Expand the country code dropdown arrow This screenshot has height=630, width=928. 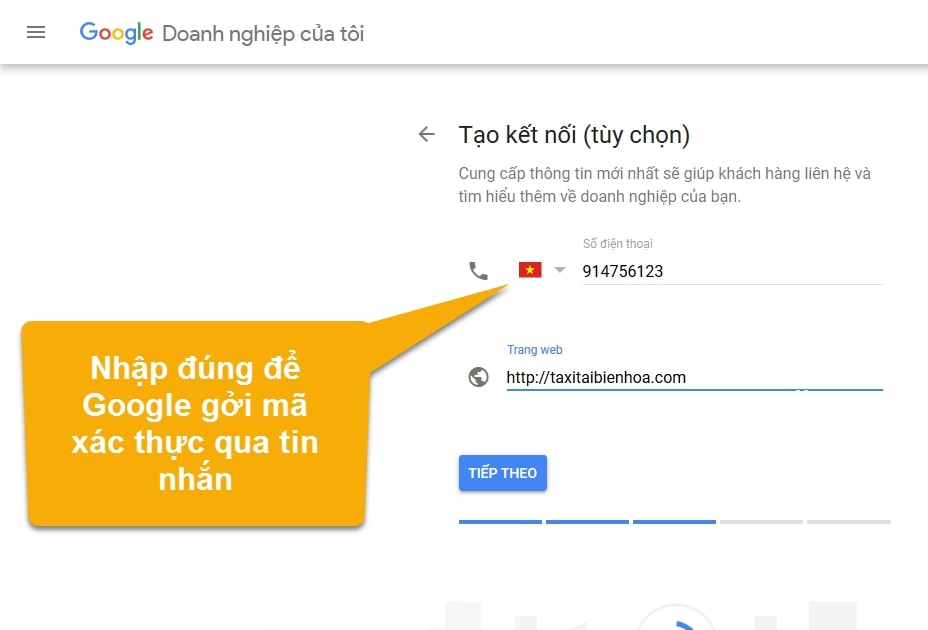(559, 270)
